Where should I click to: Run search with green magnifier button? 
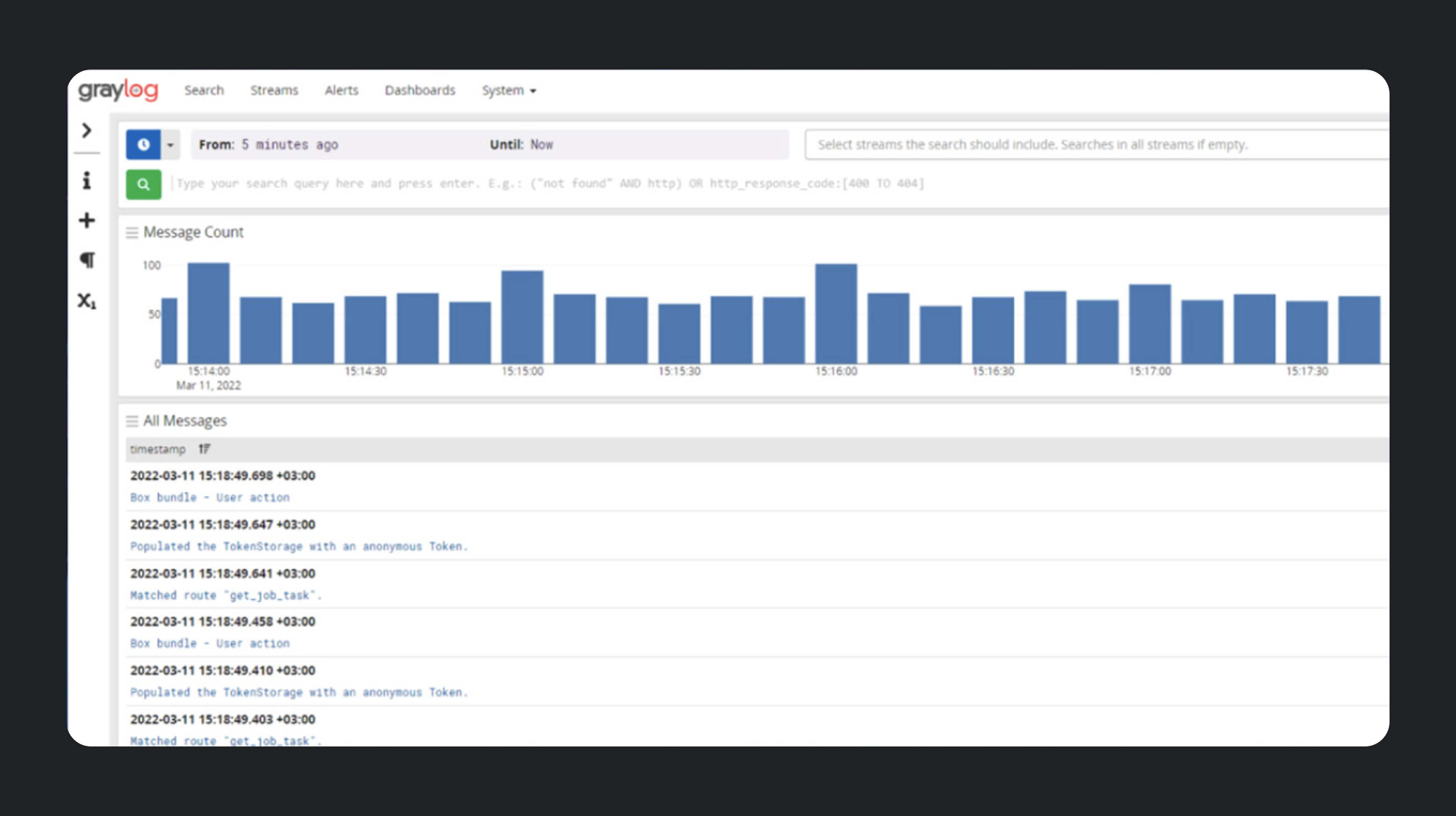(x=144, y=184)
